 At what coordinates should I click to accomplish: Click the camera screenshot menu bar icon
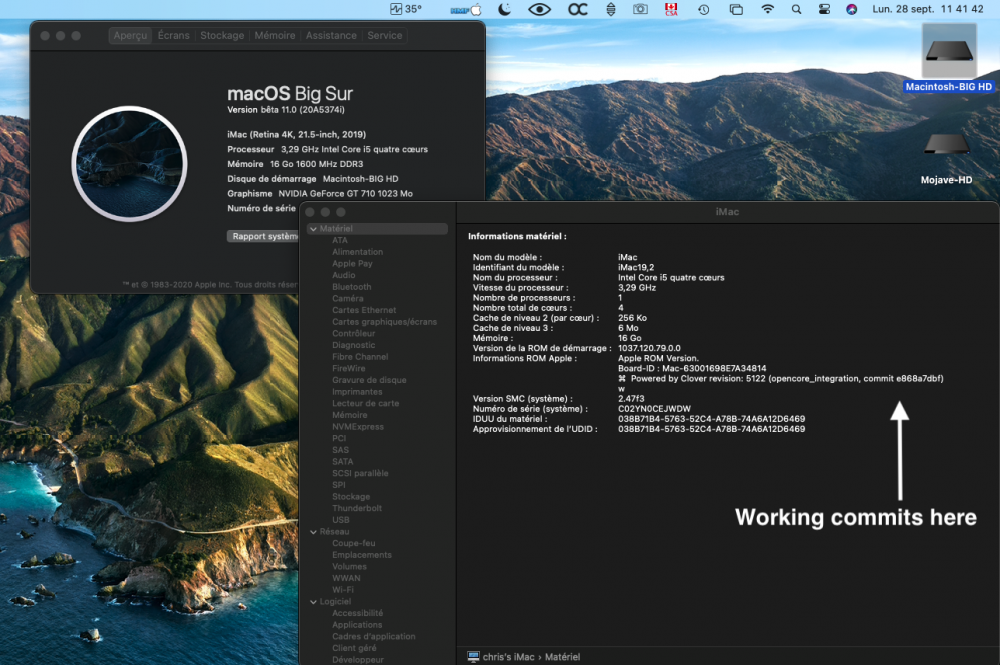click(640, 9)
